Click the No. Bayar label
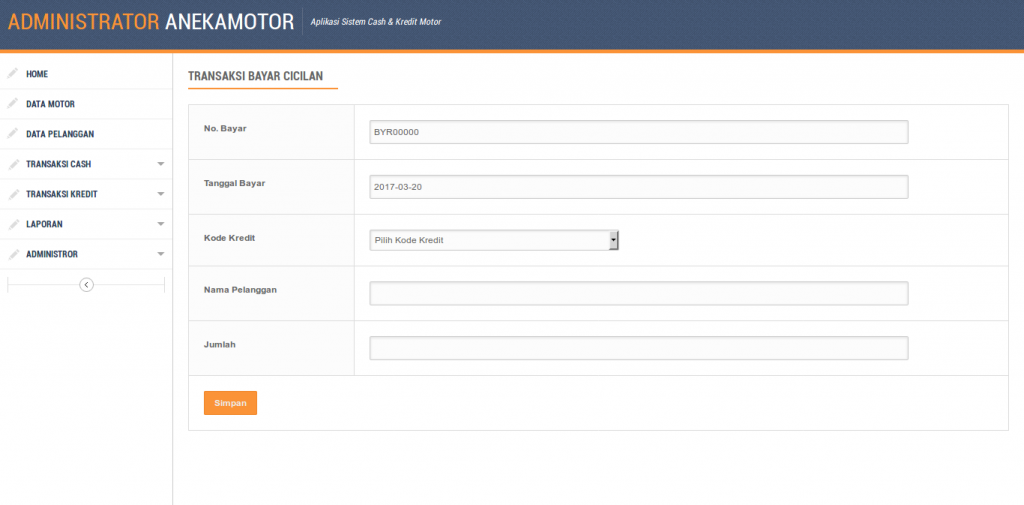 point(225,128)
